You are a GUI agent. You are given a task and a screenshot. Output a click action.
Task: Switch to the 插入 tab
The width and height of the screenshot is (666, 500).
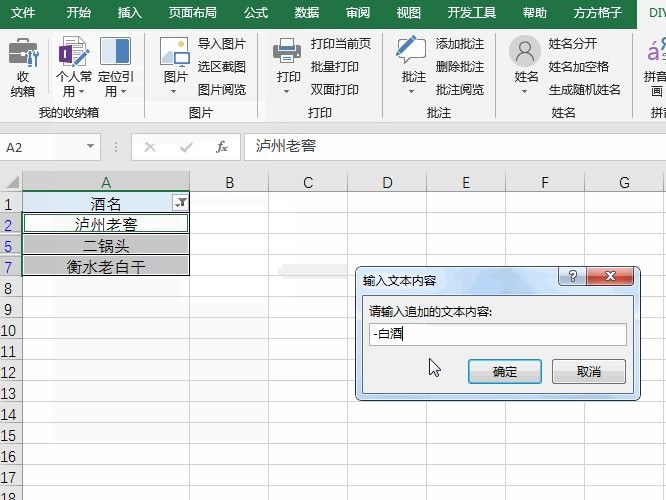[130, 13]
